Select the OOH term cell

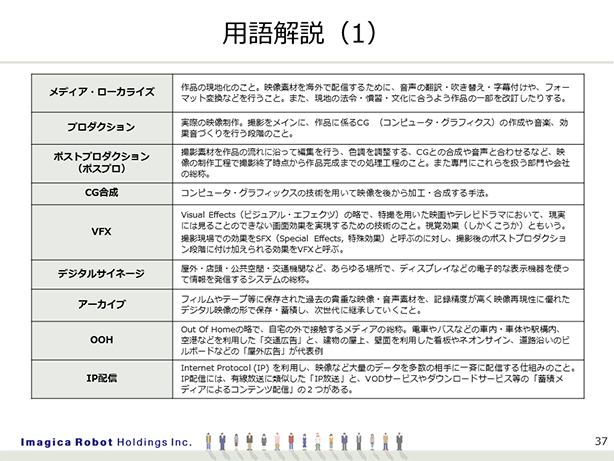[x=102, y=340]
